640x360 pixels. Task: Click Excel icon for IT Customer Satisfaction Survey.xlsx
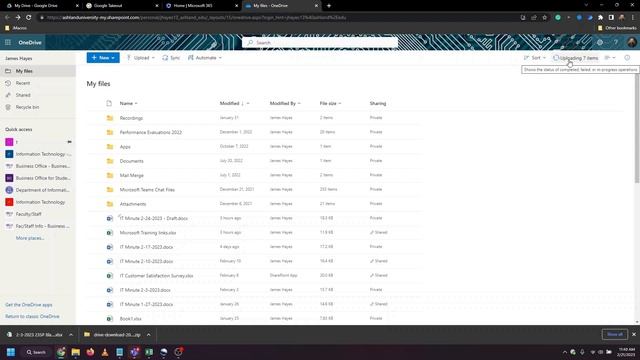[x=110, y=276]
